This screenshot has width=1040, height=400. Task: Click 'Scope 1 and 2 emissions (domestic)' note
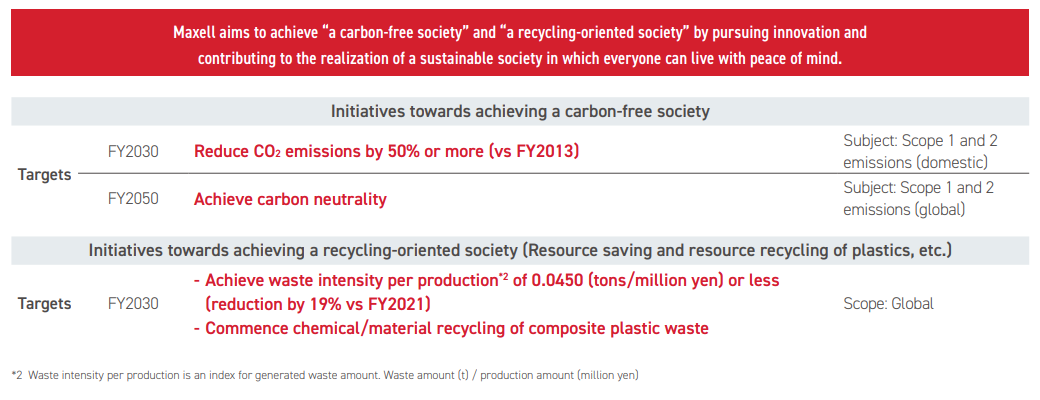921,151
